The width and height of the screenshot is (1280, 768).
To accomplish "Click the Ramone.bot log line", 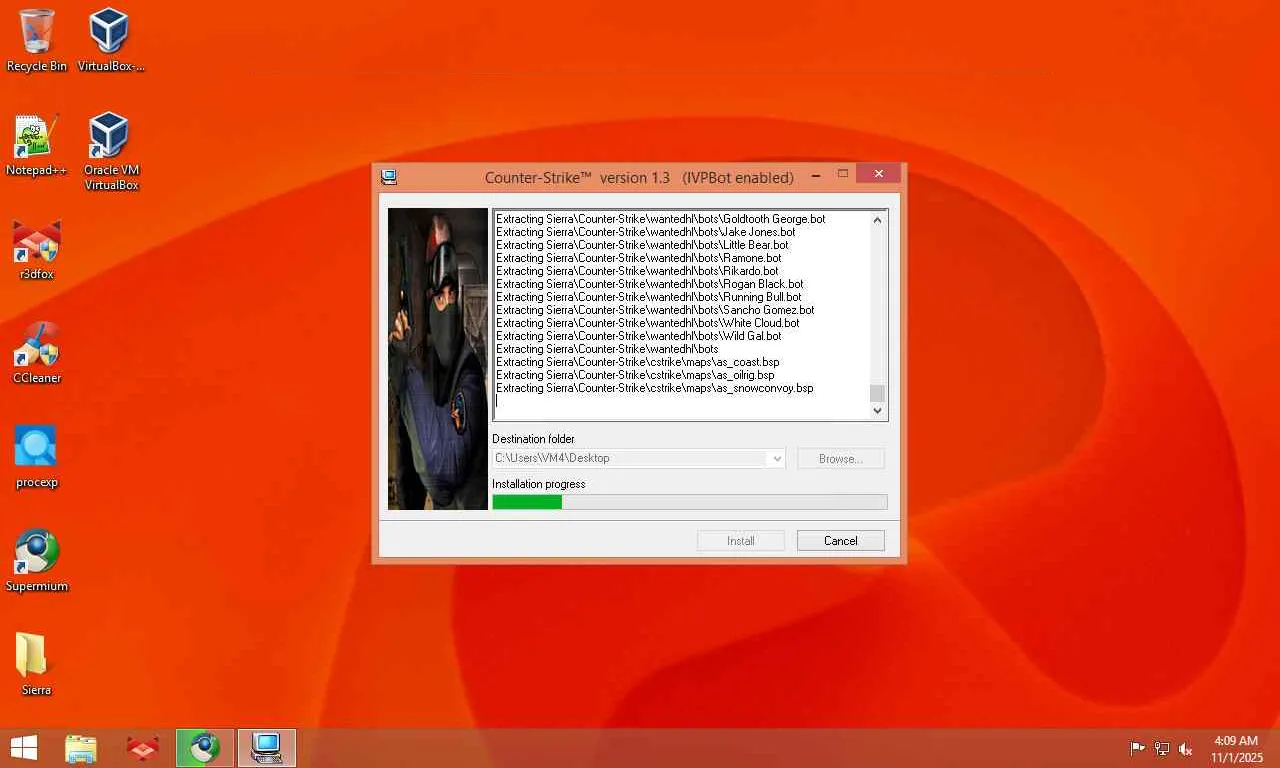I will tap(639, 258).
